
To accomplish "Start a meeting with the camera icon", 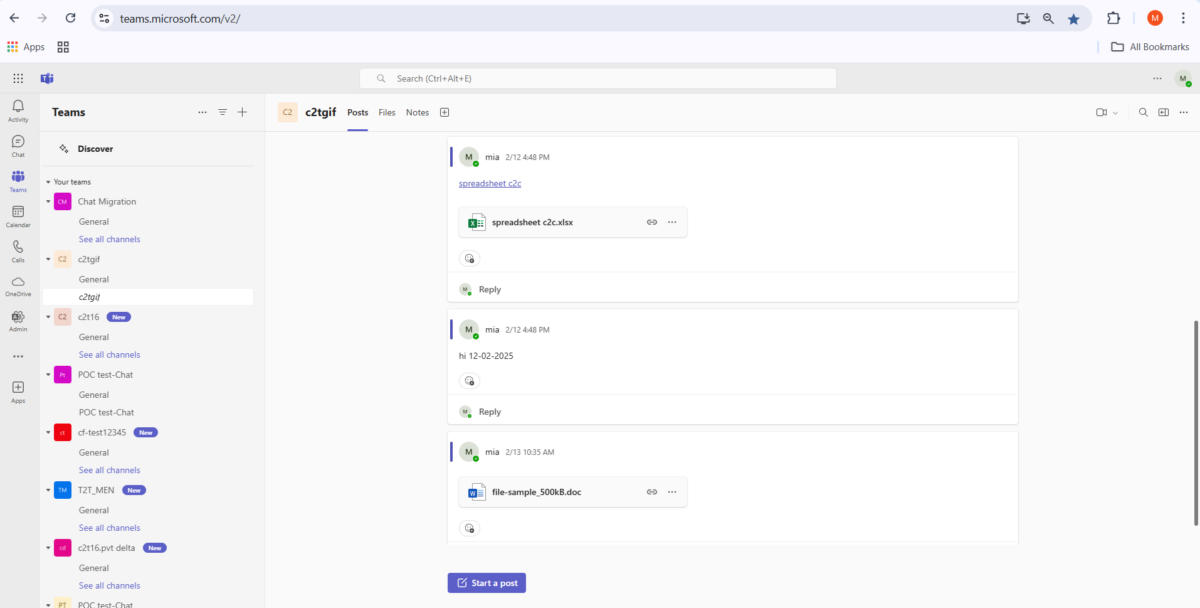I will tap(1100, 112).
